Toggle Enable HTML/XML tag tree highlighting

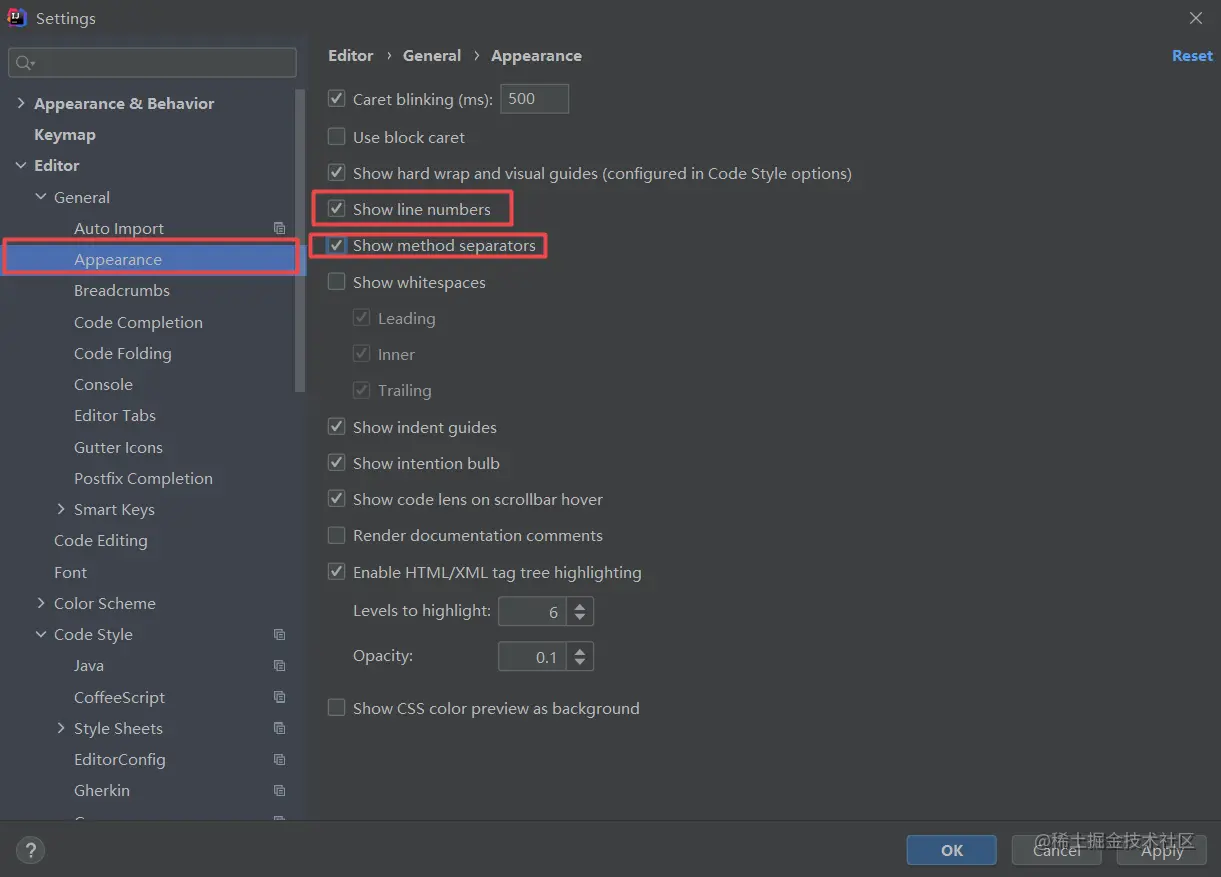pyautogui.click(x=337, y=572)
